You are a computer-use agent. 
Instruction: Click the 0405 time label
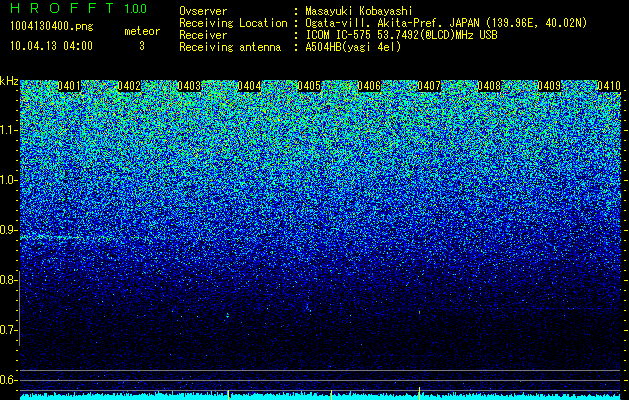point(309,86)
